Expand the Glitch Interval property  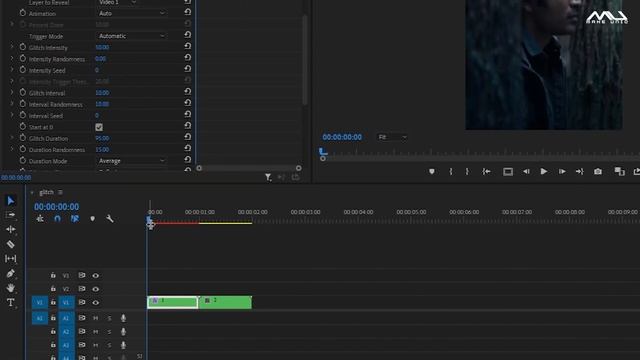(12, 93)
